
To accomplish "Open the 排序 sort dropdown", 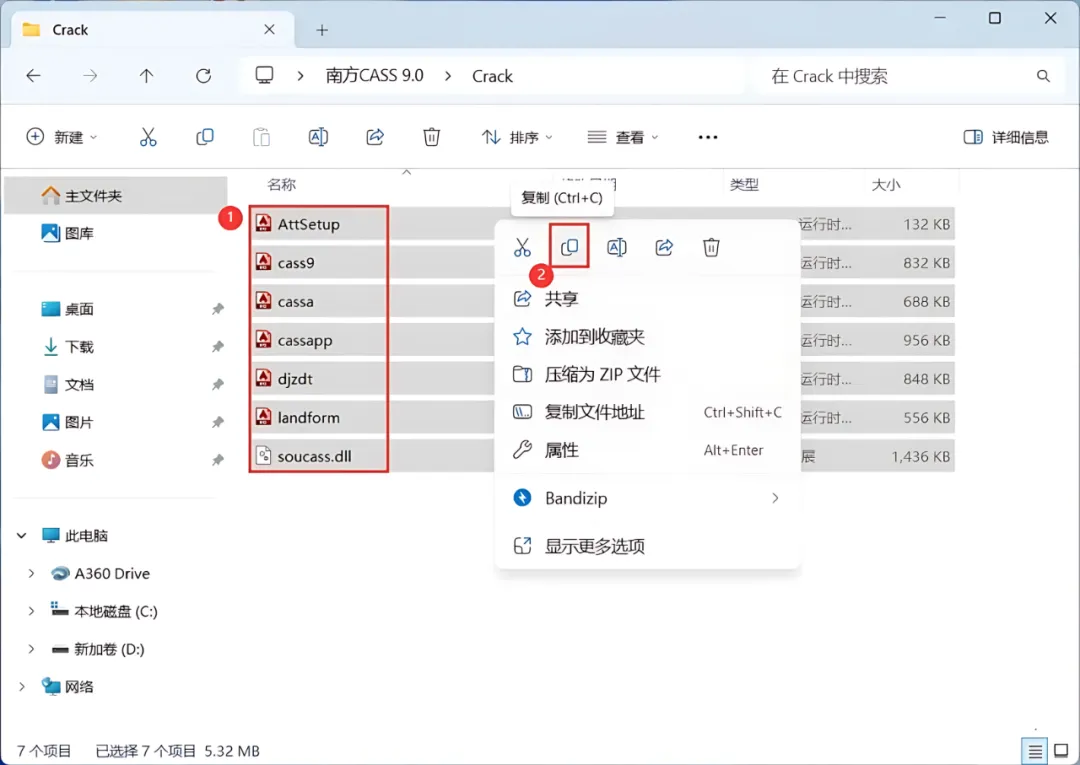I will coord(517,137).
